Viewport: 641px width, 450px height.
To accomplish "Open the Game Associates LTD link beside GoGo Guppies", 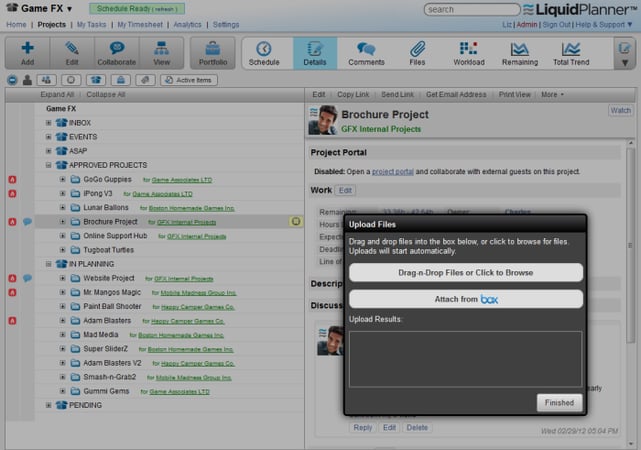I will [182, 180].
